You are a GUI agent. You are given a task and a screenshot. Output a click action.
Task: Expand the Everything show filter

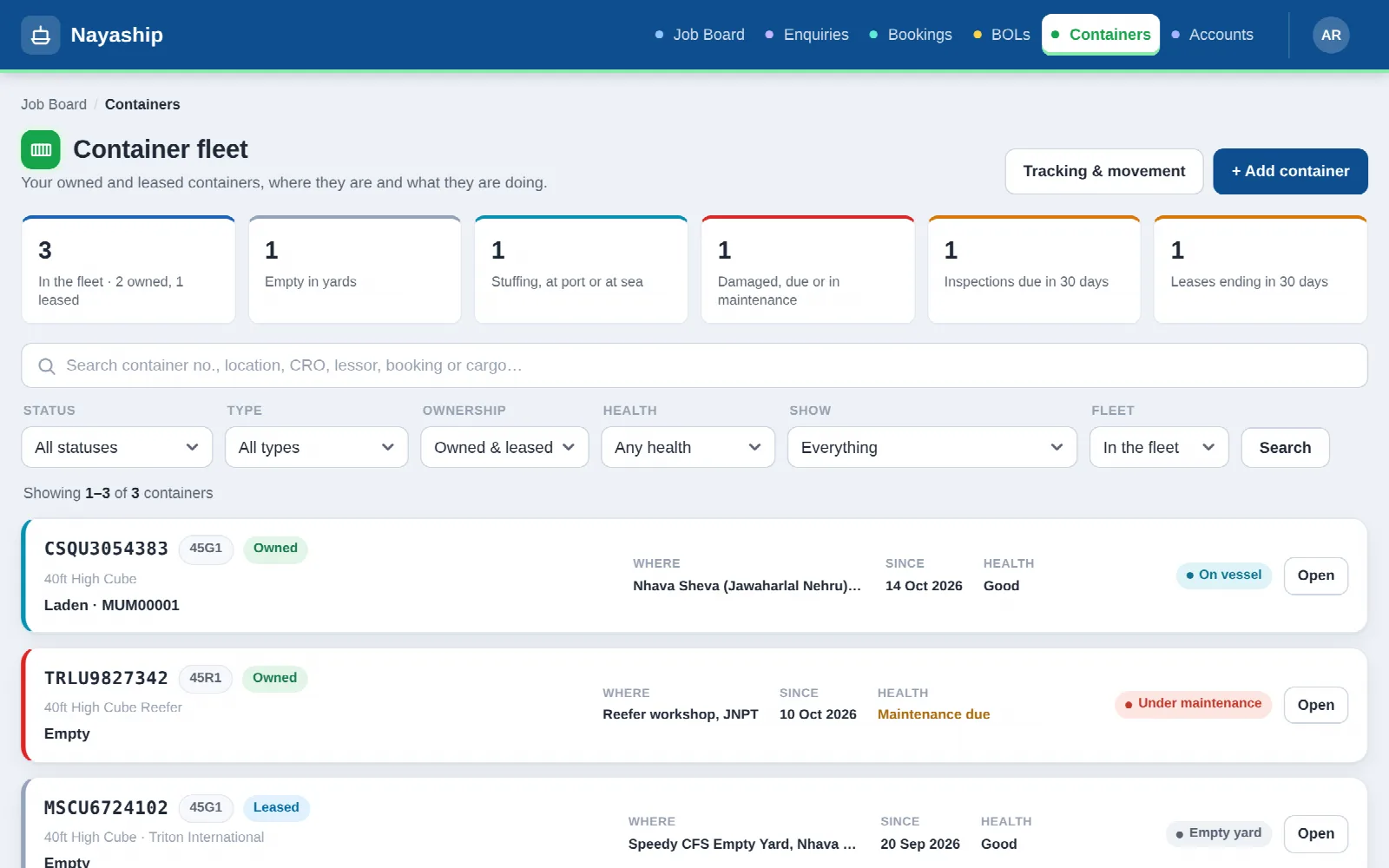coord(932,447)
